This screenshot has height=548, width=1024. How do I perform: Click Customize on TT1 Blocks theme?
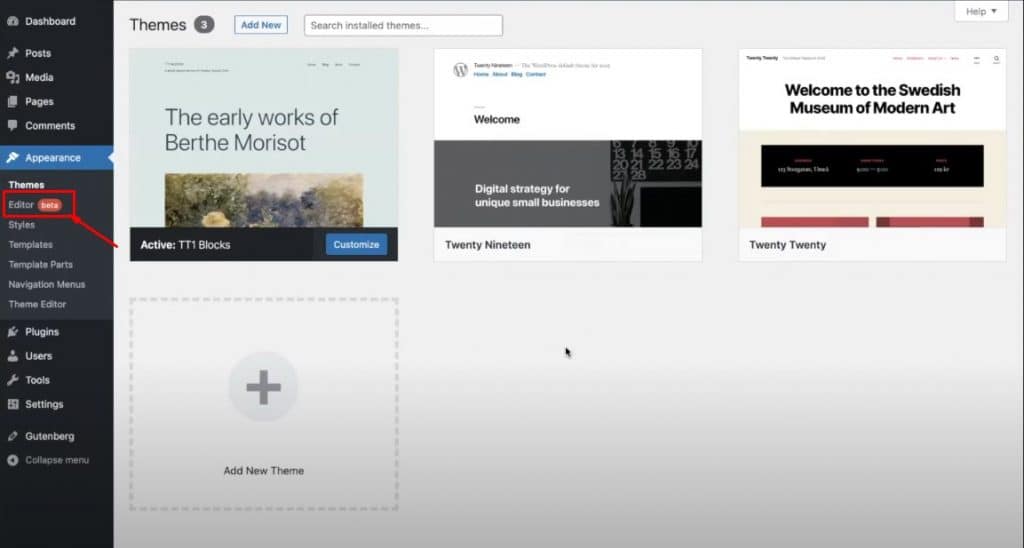coord(356,244)
